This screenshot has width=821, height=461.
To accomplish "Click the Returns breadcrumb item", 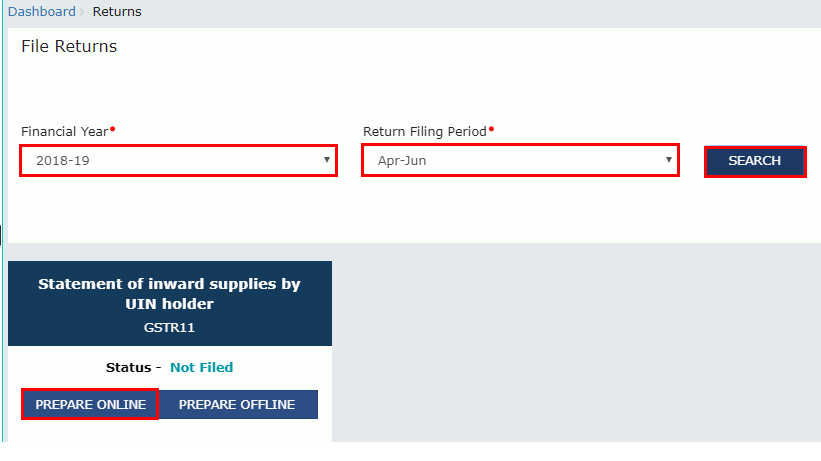I will tap(117, 12).
